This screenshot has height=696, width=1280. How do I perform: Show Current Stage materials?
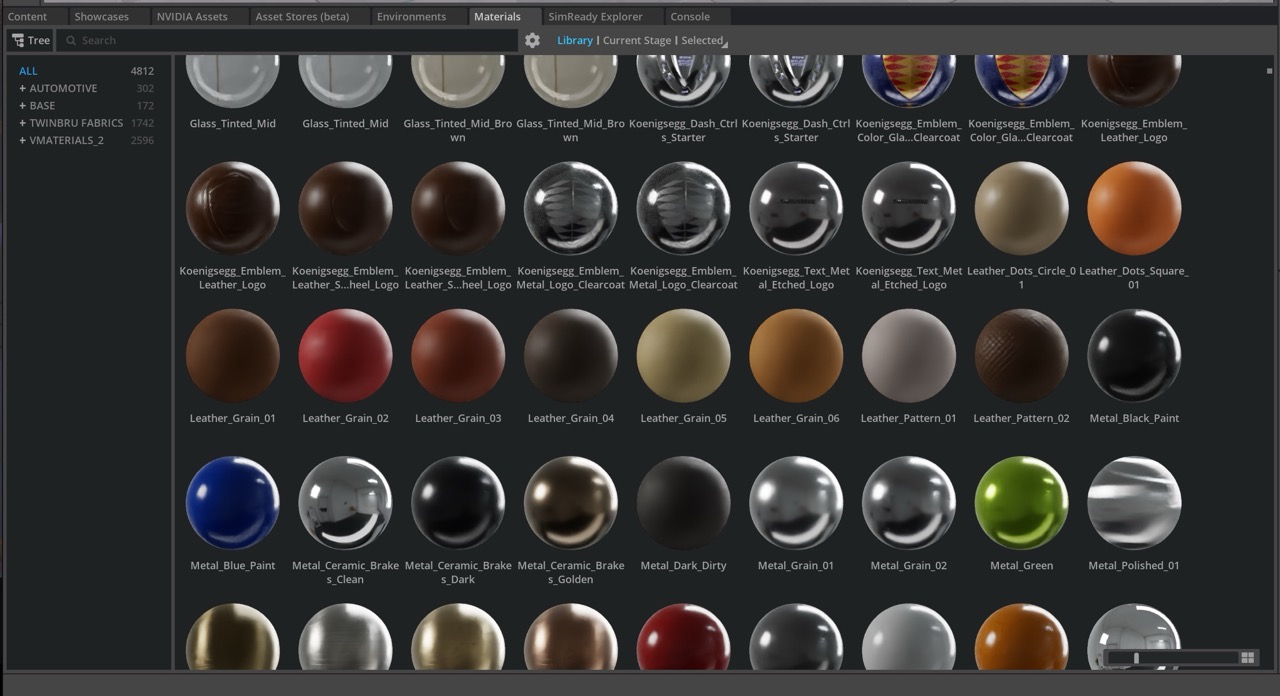(x=637, y=40)
